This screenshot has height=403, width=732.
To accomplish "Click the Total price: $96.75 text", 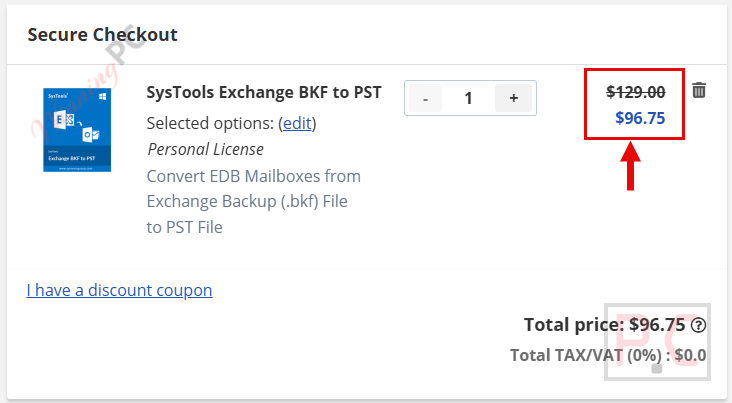I will click(x=605, y=325).
